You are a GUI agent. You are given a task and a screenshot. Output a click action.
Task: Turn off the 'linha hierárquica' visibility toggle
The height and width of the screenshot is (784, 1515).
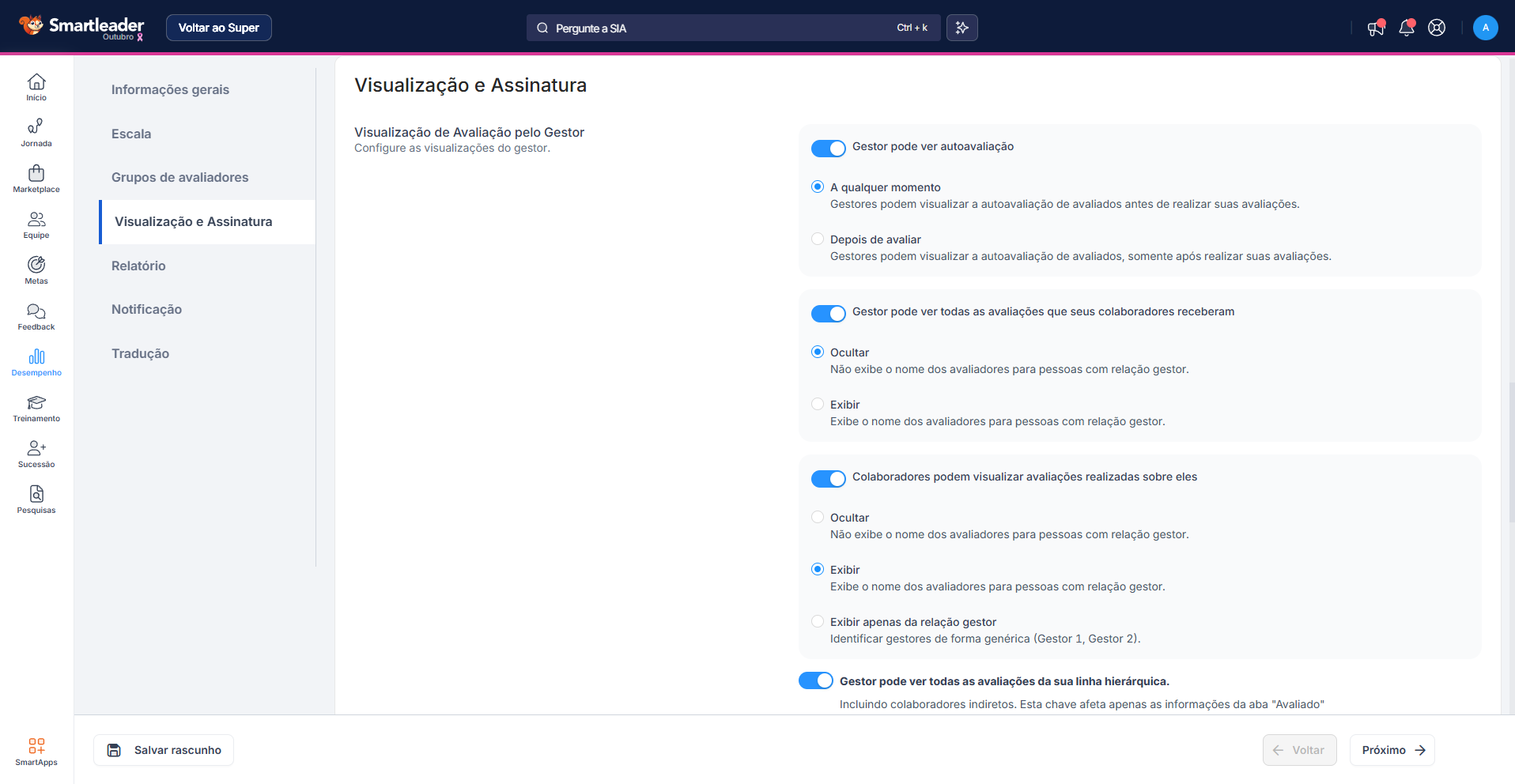[815, 680]
